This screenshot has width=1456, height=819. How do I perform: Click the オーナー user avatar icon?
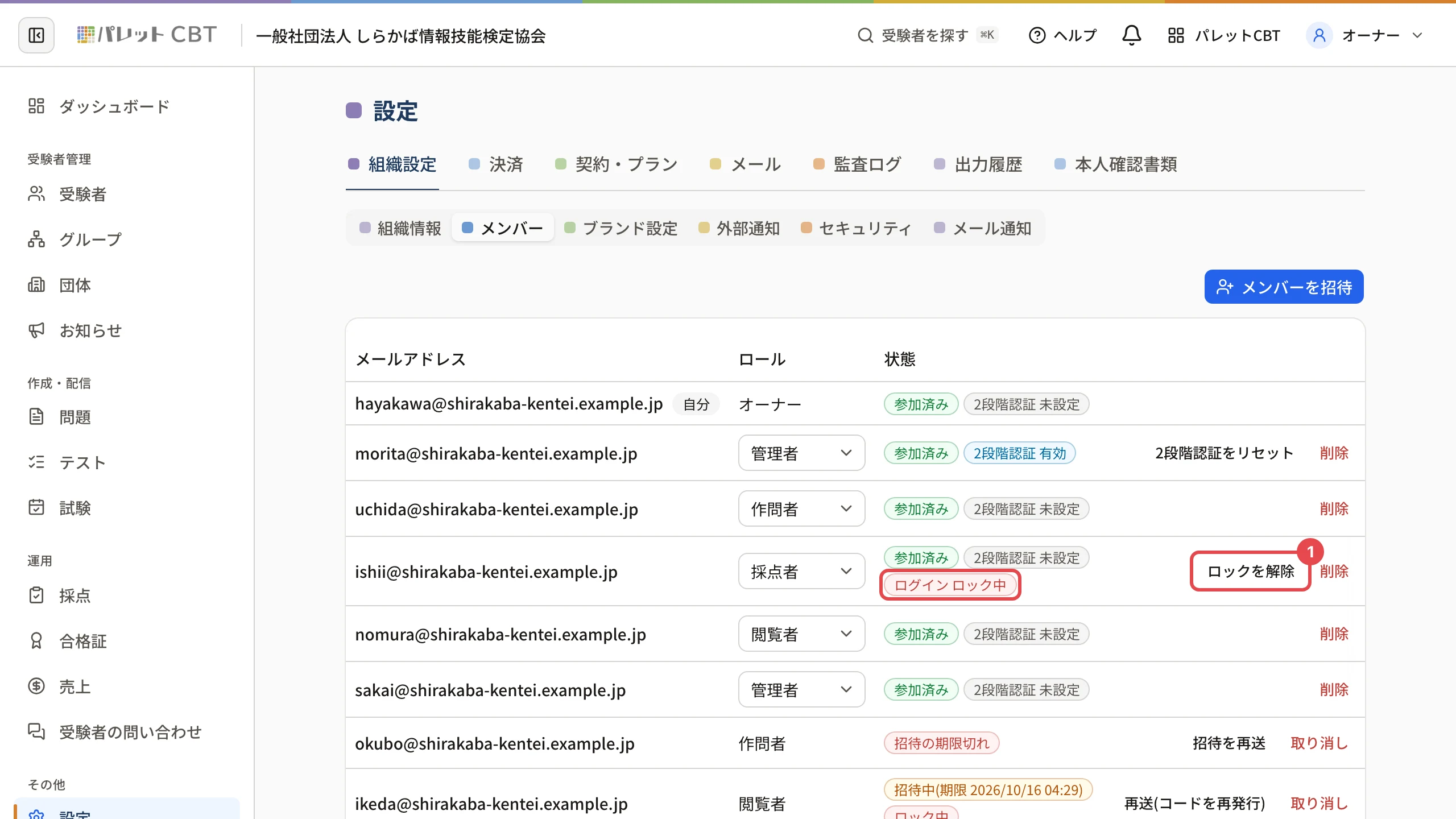click(1319, 35)
